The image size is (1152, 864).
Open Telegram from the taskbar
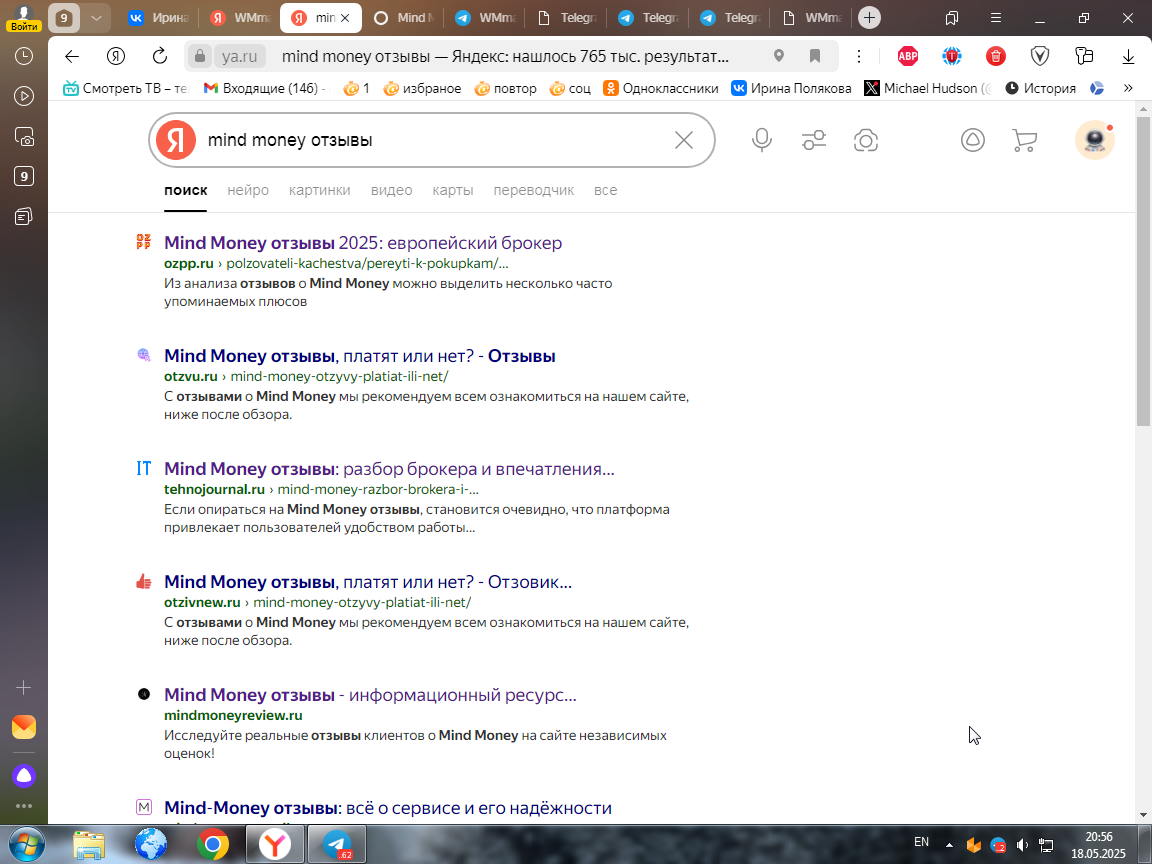point(336,845)
